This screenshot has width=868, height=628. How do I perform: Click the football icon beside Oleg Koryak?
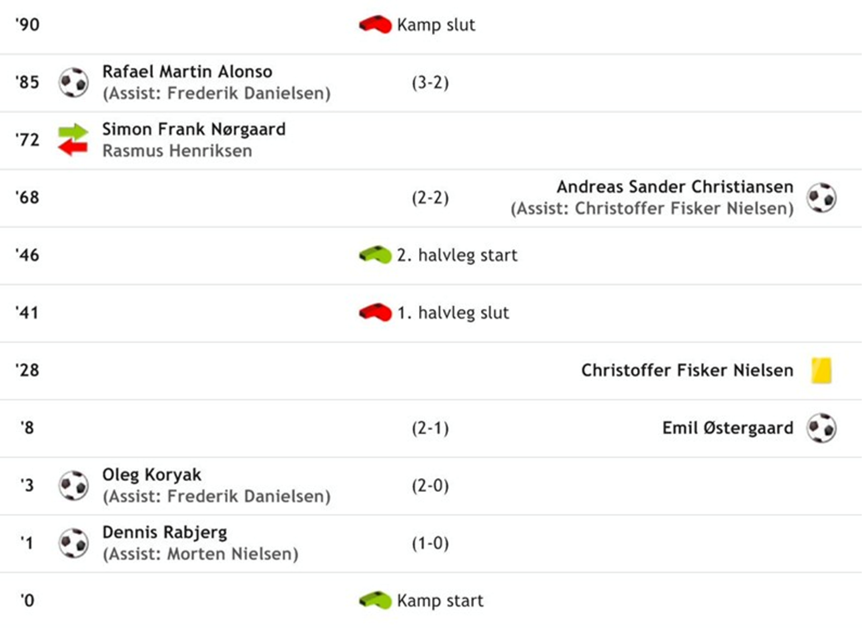[x=73, y=485]
